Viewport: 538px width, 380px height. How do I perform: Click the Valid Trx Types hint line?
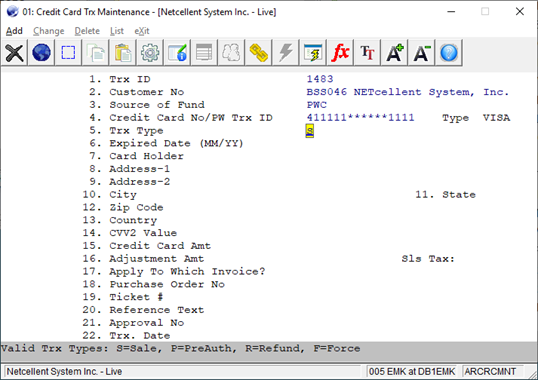180,348
